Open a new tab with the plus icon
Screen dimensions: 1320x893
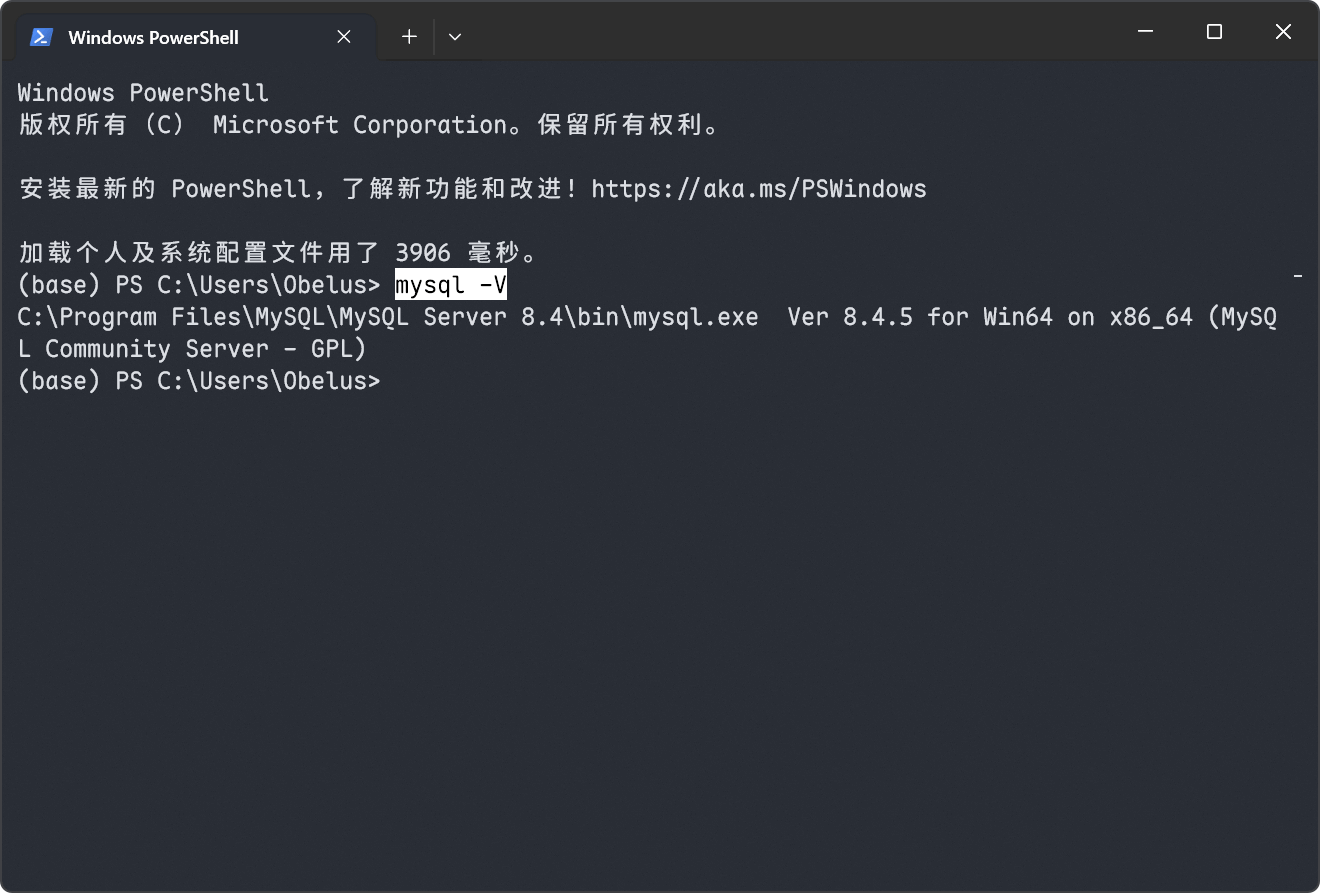point(409,37)
